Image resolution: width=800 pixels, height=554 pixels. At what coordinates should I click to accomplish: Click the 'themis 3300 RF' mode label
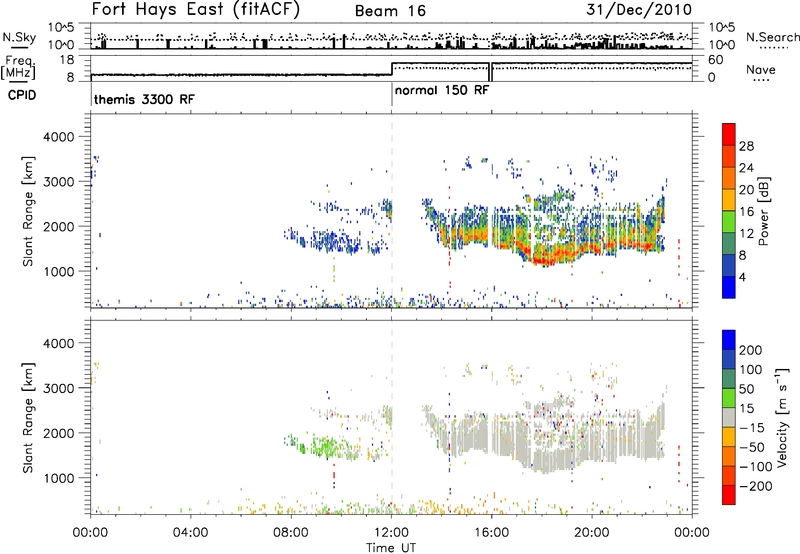[x=144, y=99]
